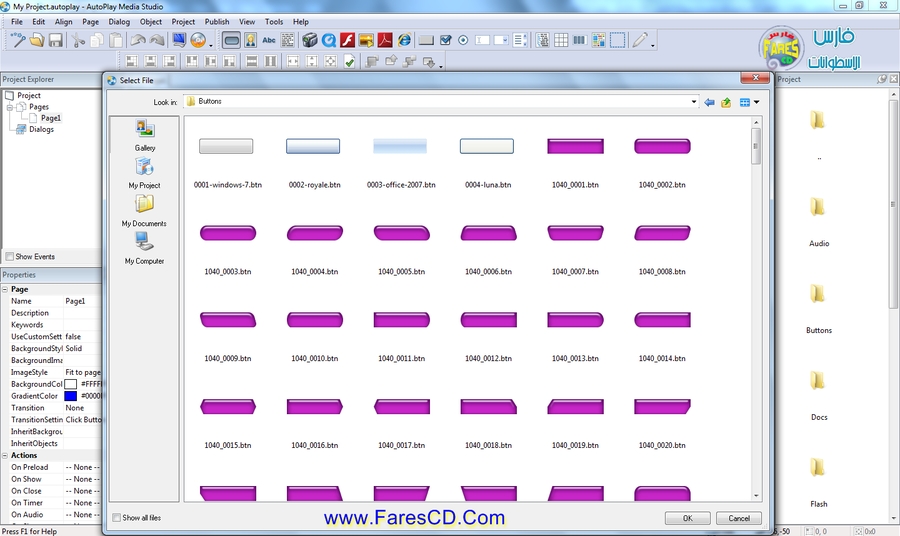The width and height of the screenshot is (900, 536).
Task: Enable the Show all files checkbox
Action: tap(117, 518)
